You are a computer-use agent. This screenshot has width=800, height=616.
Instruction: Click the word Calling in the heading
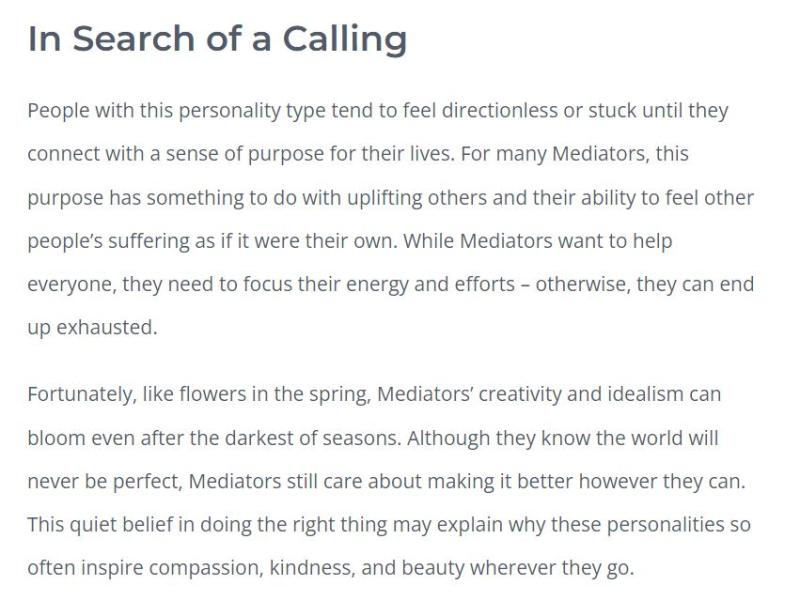pos(345,40)
